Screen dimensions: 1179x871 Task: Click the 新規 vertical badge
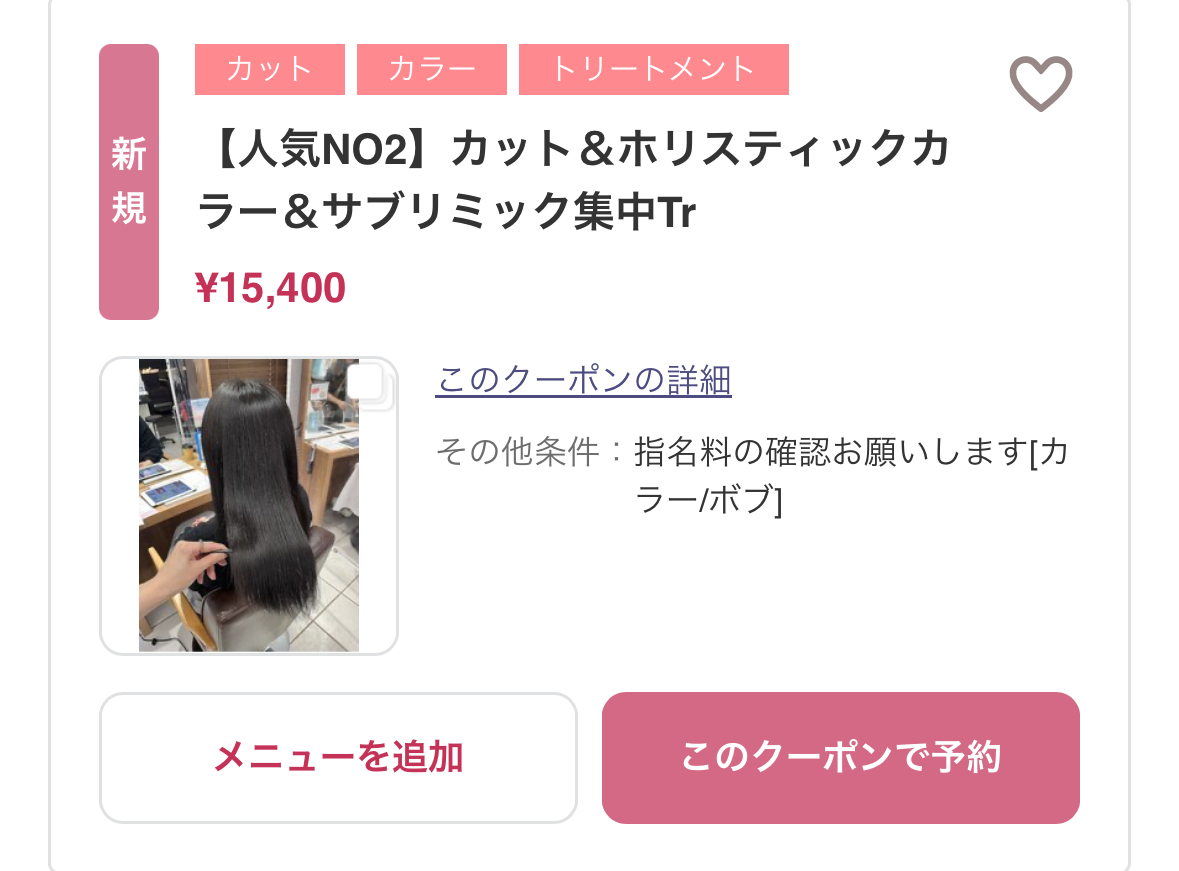coord(129,182)
